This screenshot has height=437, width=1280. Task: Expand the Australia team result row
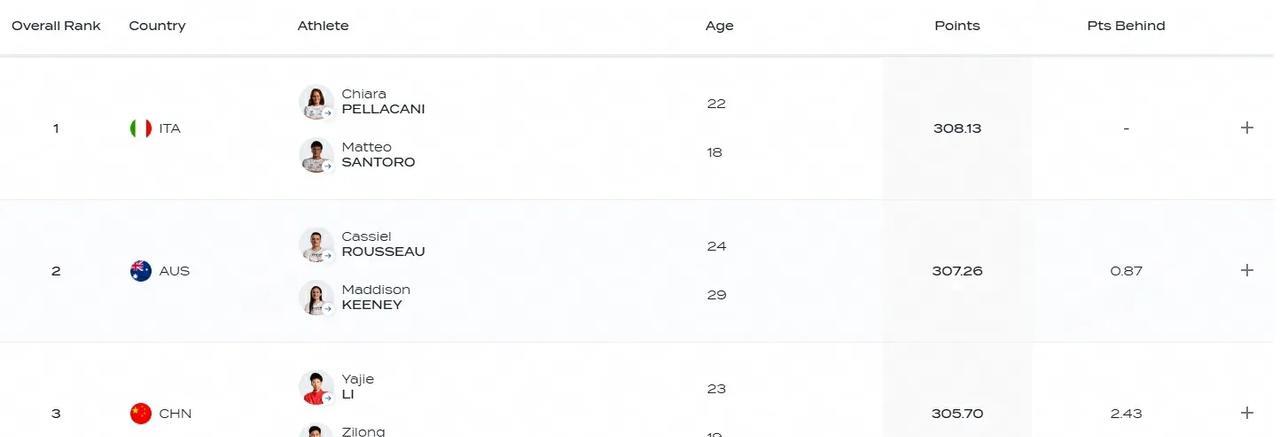point(1247,271)
